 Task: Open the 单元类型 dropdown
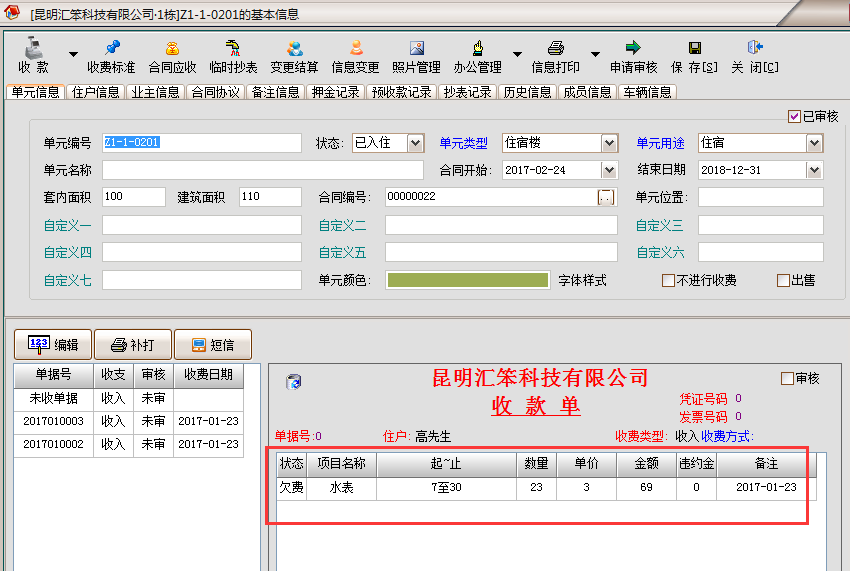[x=609, y=143]
